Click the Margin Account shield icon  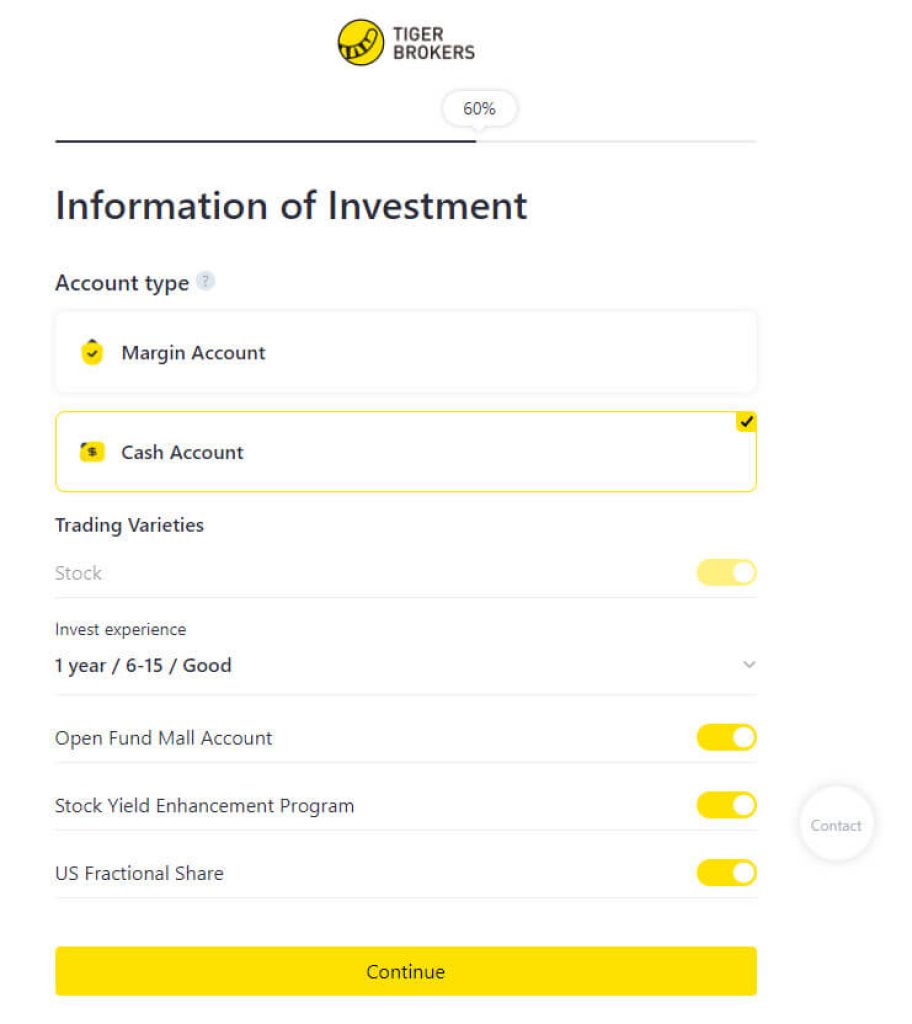click(x=92, y=352)
